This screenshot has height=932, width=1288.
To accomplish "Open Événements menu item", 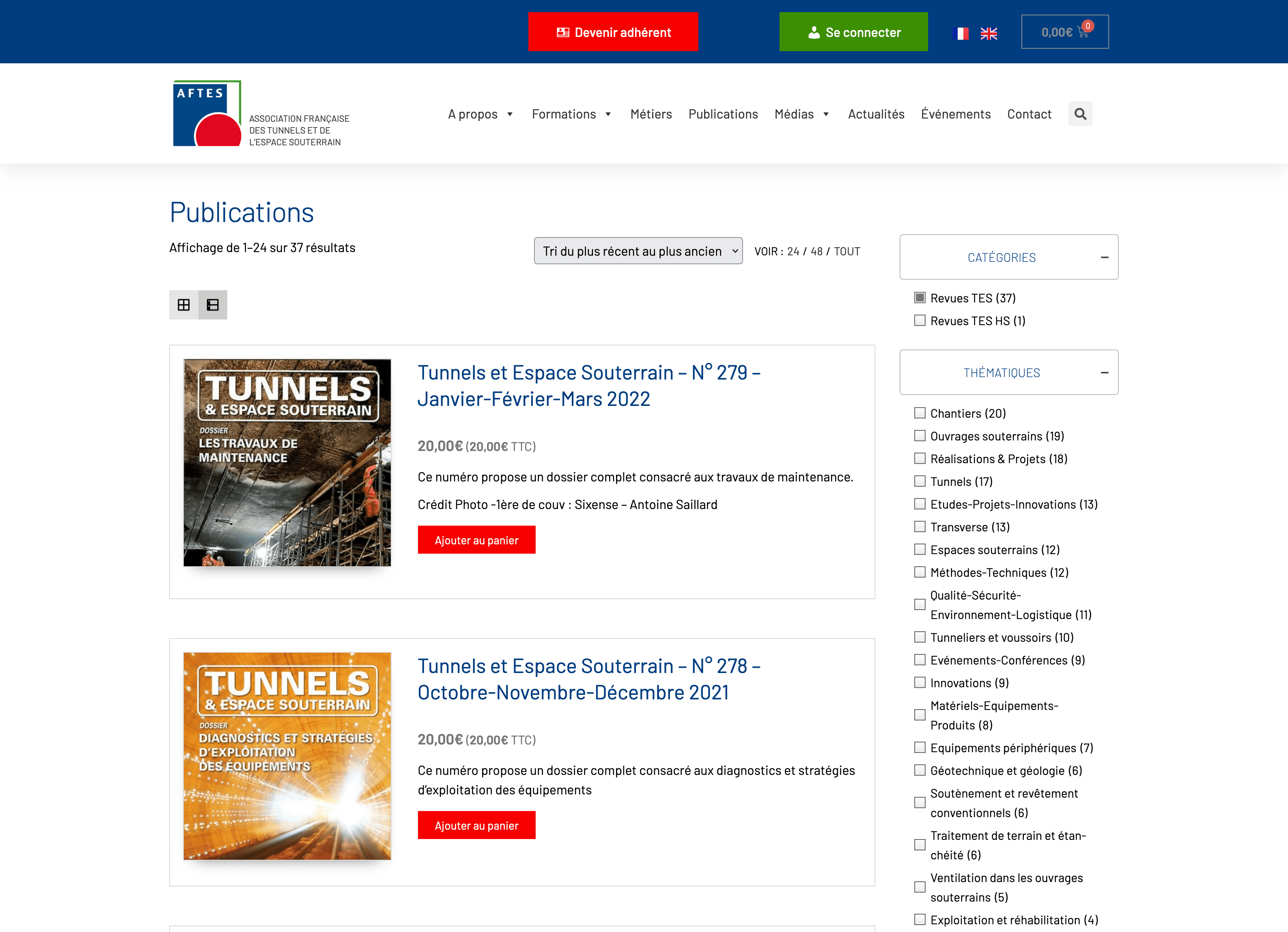I will point(956,114).
